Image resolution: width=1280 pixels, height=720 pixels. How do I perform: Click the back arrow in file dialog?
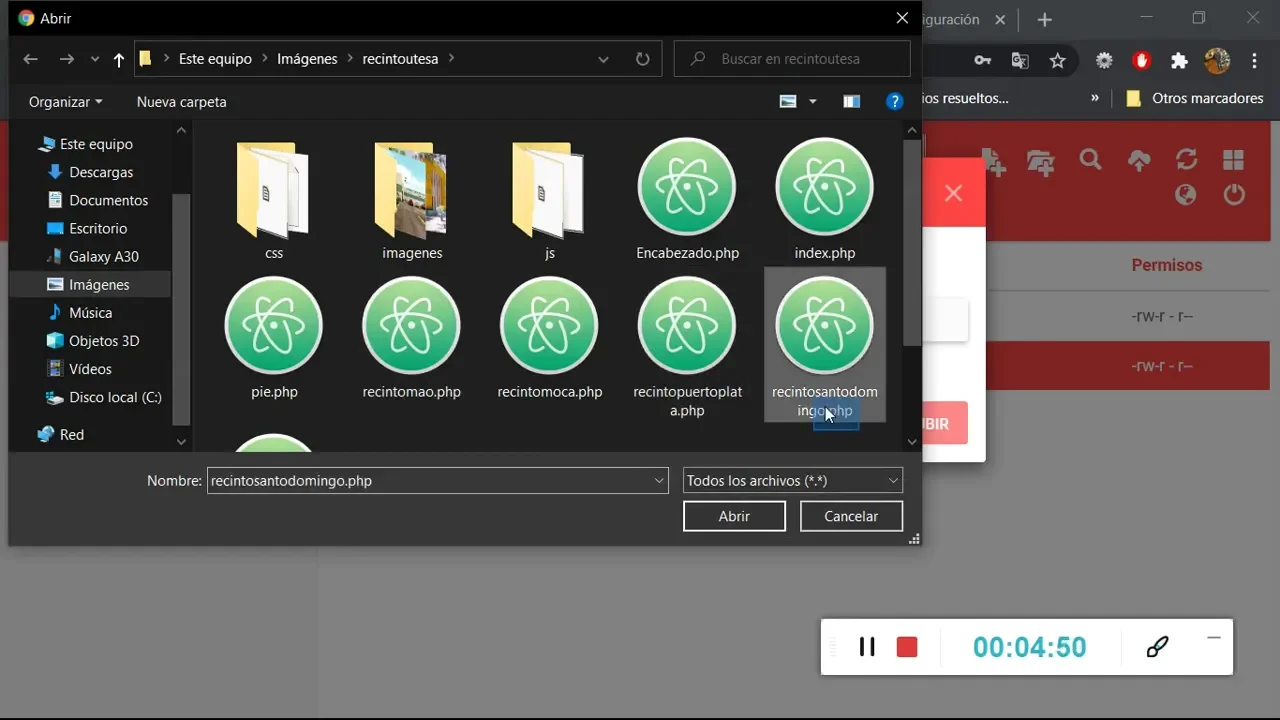(30, 59)
